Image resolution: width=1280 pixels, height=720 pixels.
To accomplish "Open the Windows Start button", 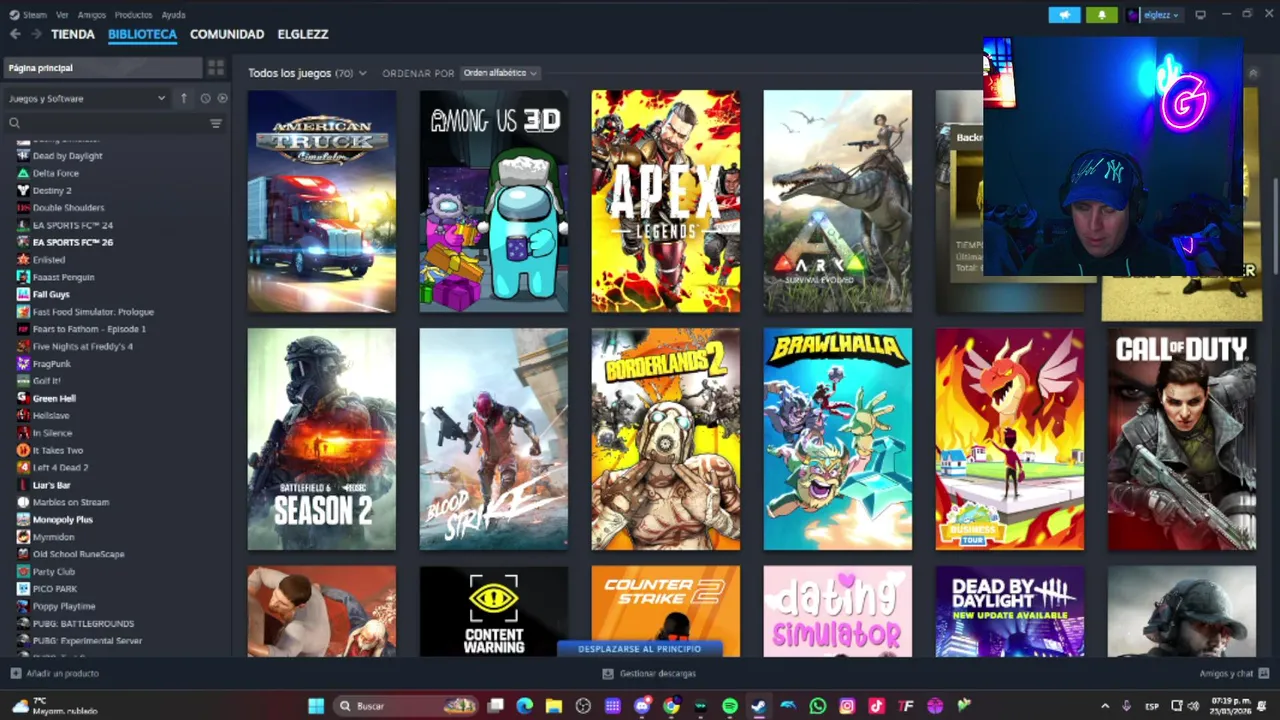I will 316,706.
